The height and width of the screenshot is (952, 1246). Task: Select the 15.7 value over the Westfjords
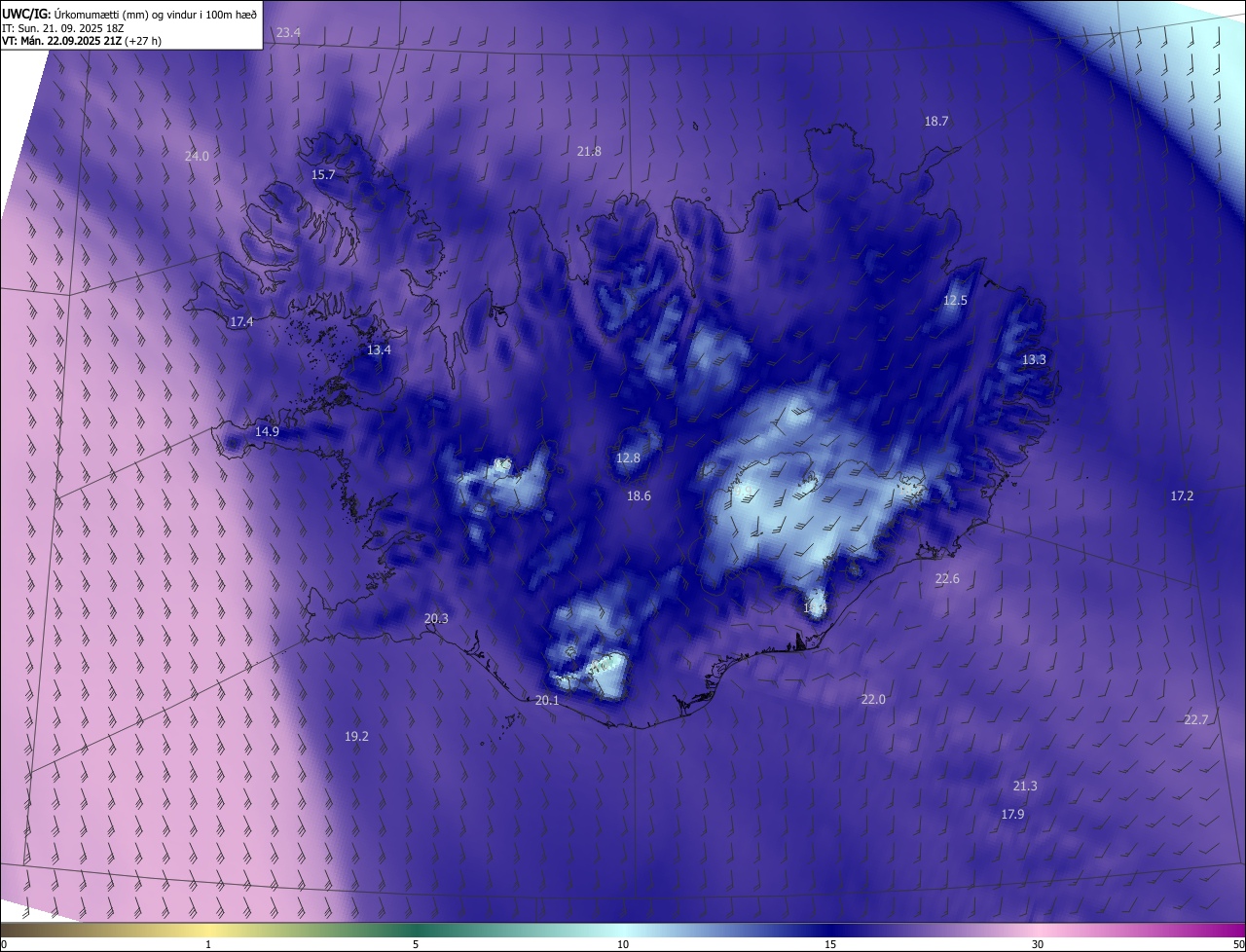[x=323, y=175]
